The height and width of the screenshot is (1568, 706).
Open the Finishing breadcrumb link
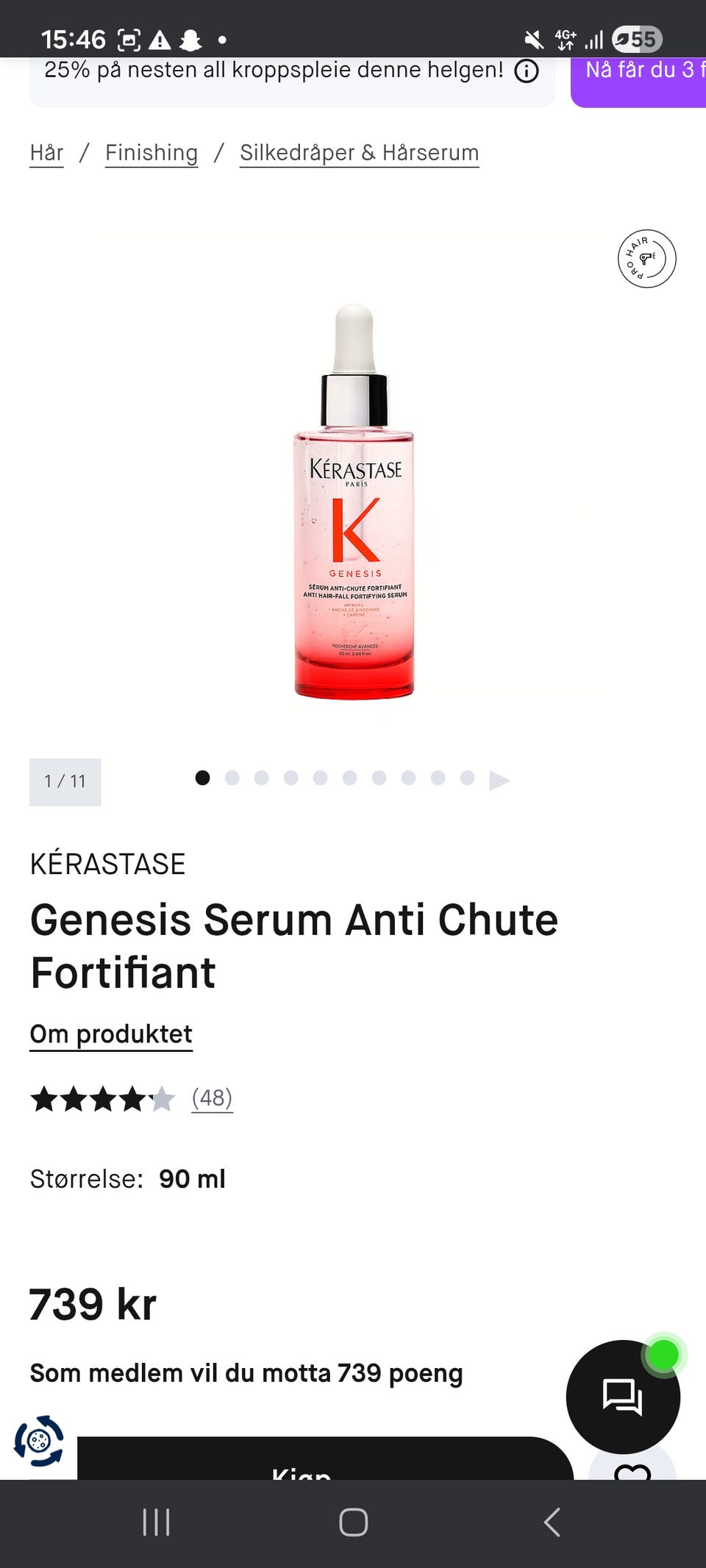point(151,153)
